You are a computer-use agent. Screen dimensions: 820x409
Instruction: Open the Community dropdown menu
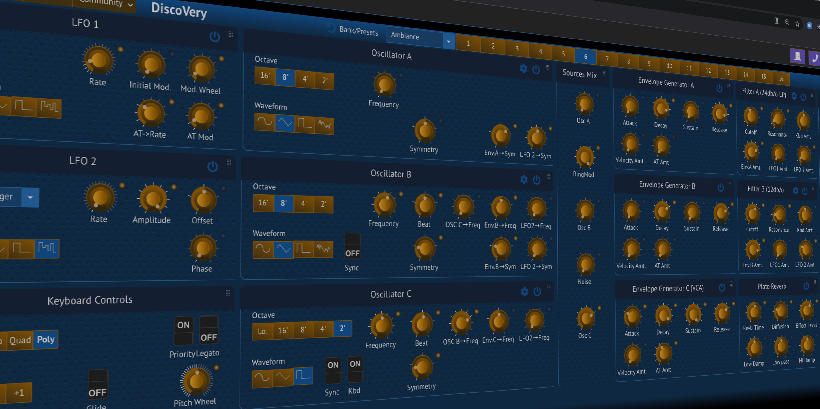[104, 3]
